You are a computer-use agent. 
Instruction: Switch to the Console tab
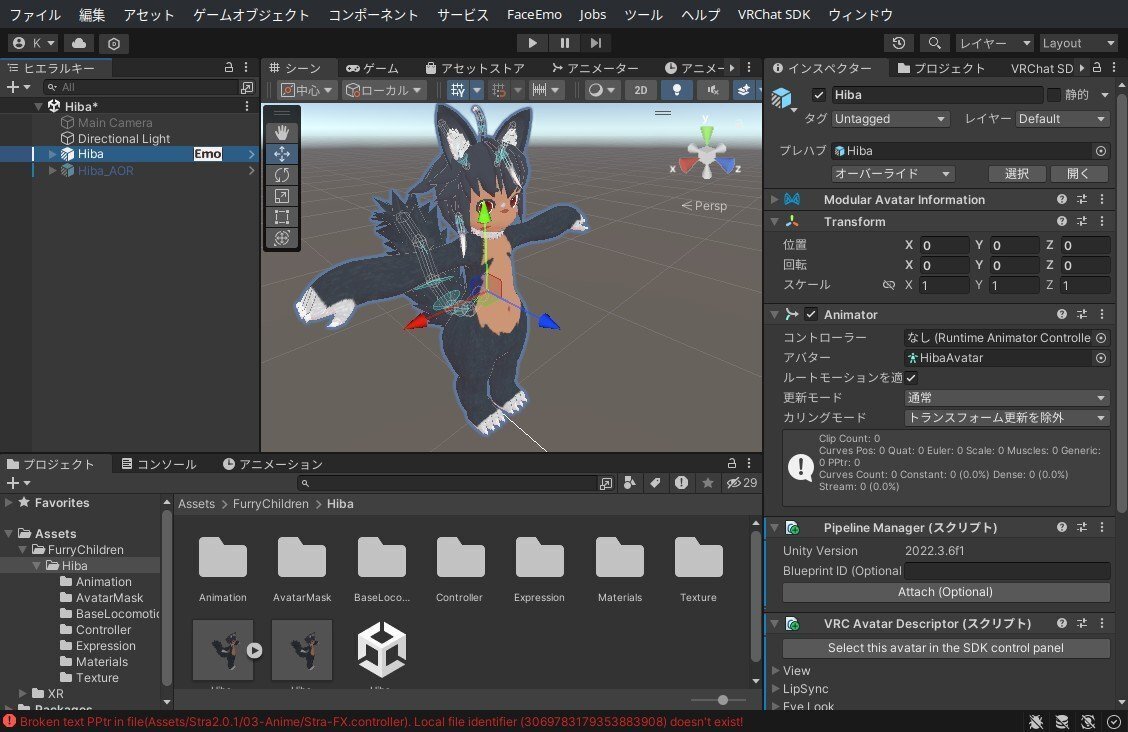point(158,464)
